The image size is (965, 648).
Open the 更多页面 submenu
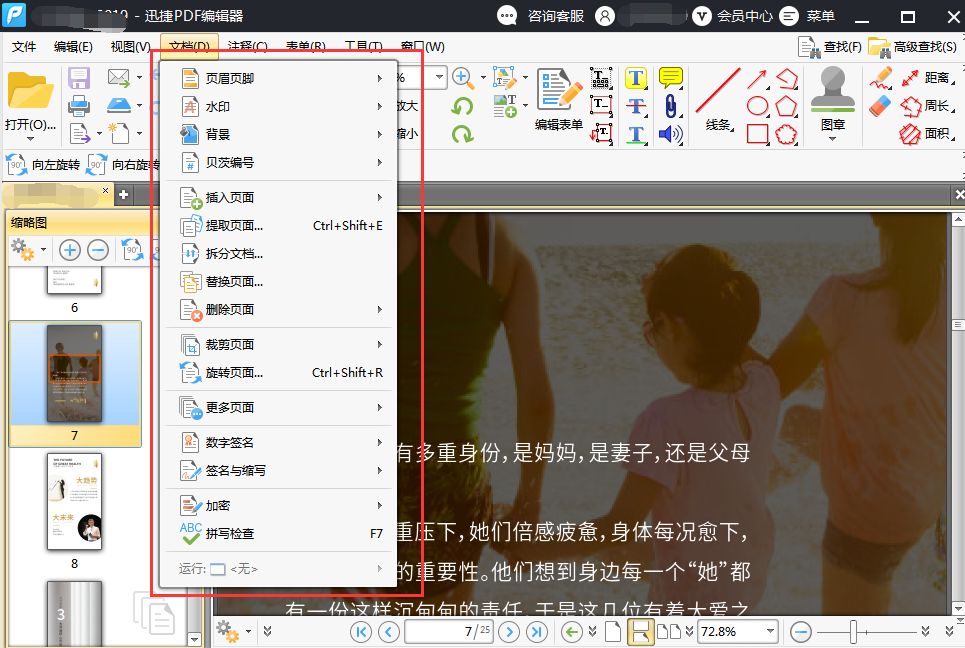[x=279, y=407]
